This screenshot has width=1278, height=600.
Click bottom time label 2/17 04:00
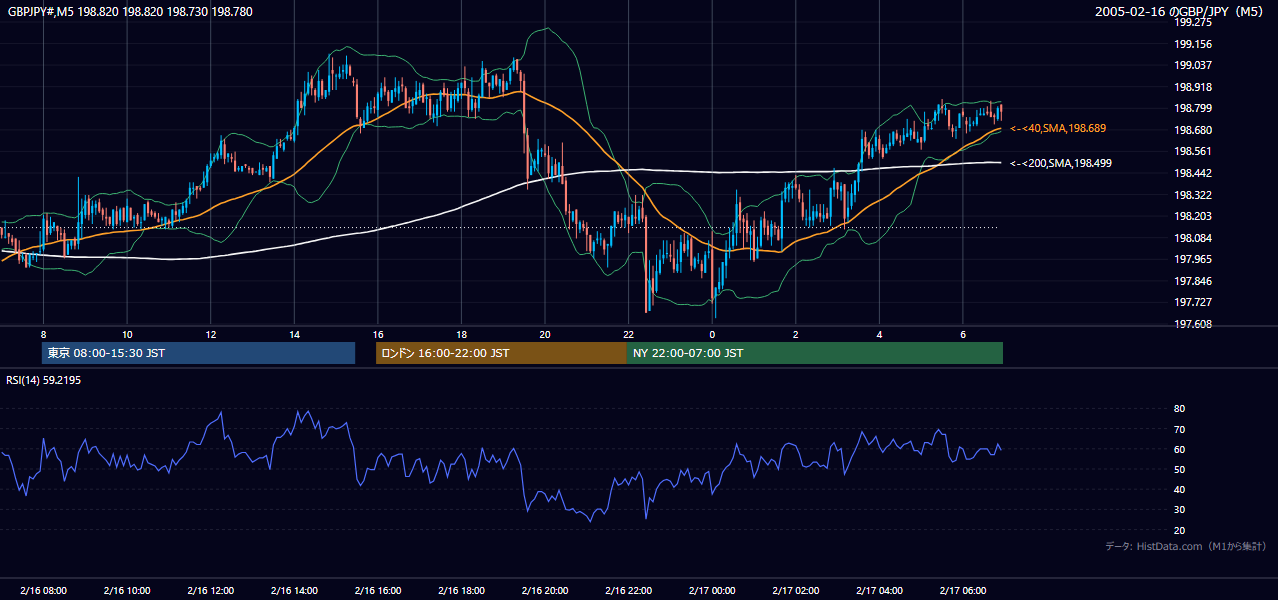click(x=878, y=591)
